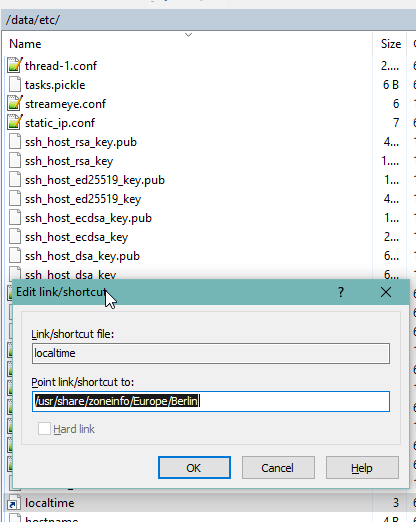Select file ssh_host_ecdsa_key.pub
This screenshot has height=522, width=416.
point(88,218)
